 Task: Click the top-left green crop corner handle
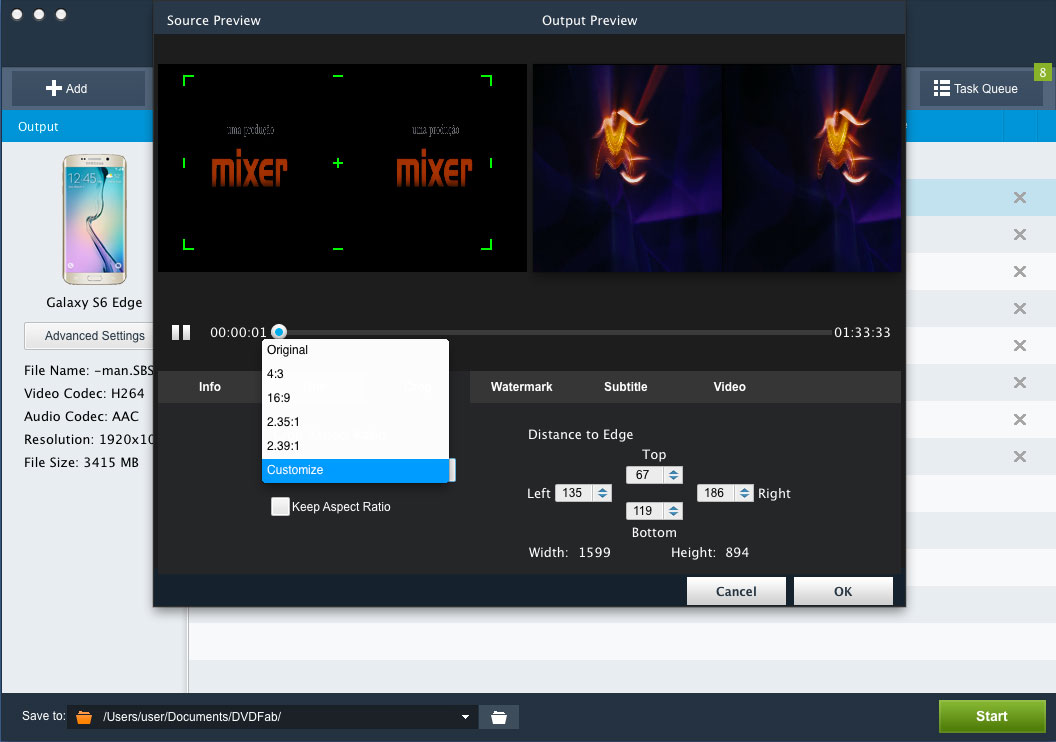[x=188, y=80]
